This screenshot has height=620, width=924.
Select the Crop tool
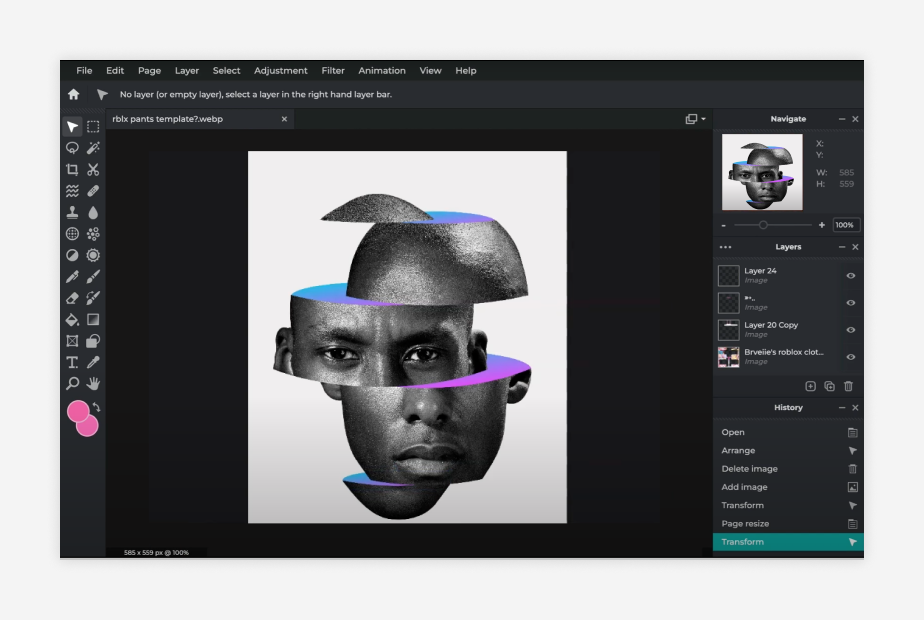coord(72,170)
